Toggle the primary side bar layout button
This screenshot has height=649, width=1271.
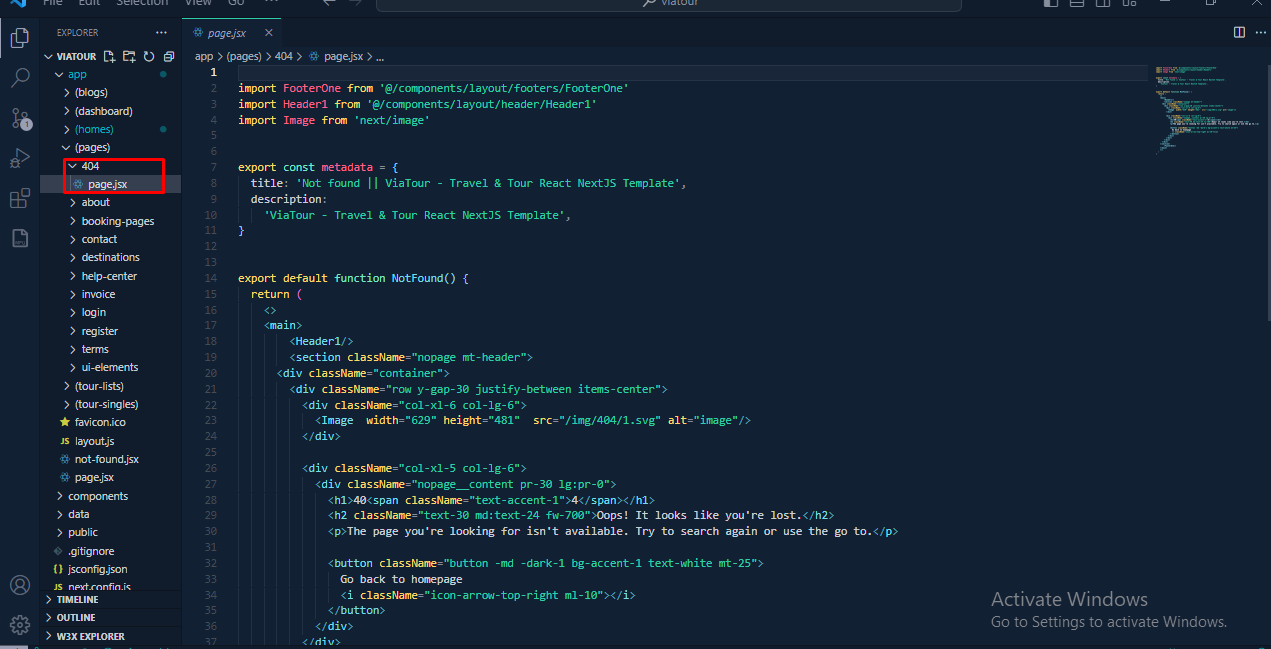point(1050,3)
